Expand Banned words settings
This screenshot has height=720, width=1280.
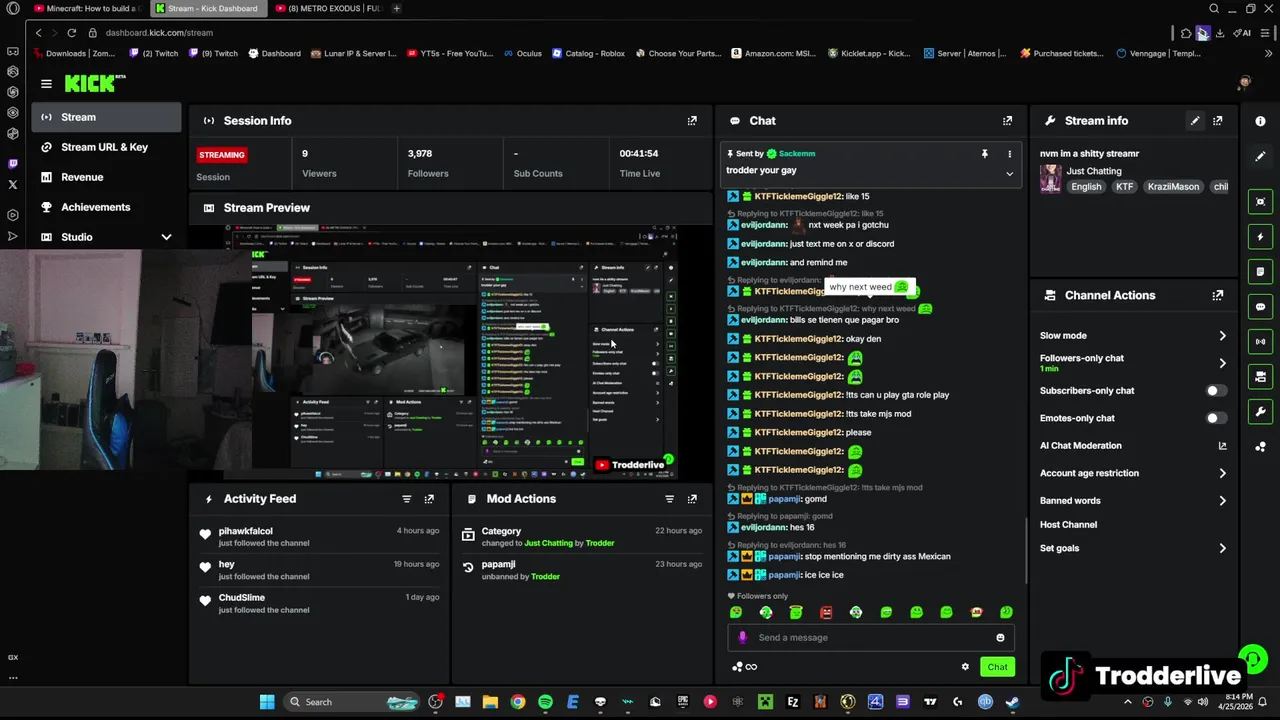point(1222,501)
